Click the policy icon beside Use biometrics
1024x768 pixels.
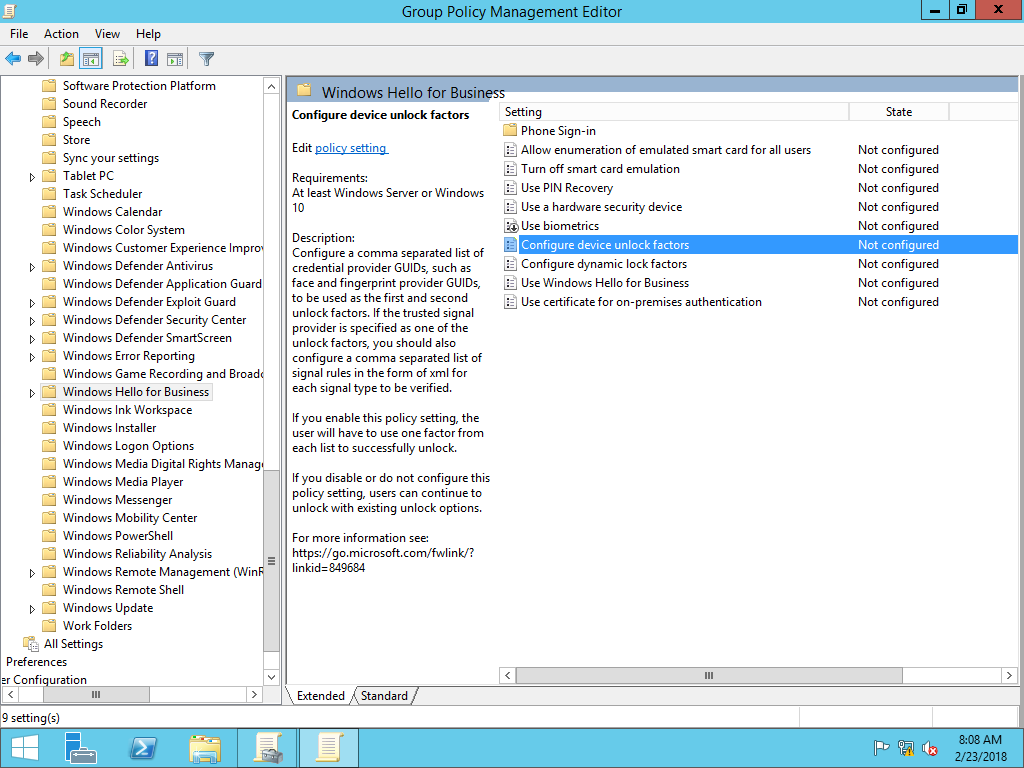511,226
